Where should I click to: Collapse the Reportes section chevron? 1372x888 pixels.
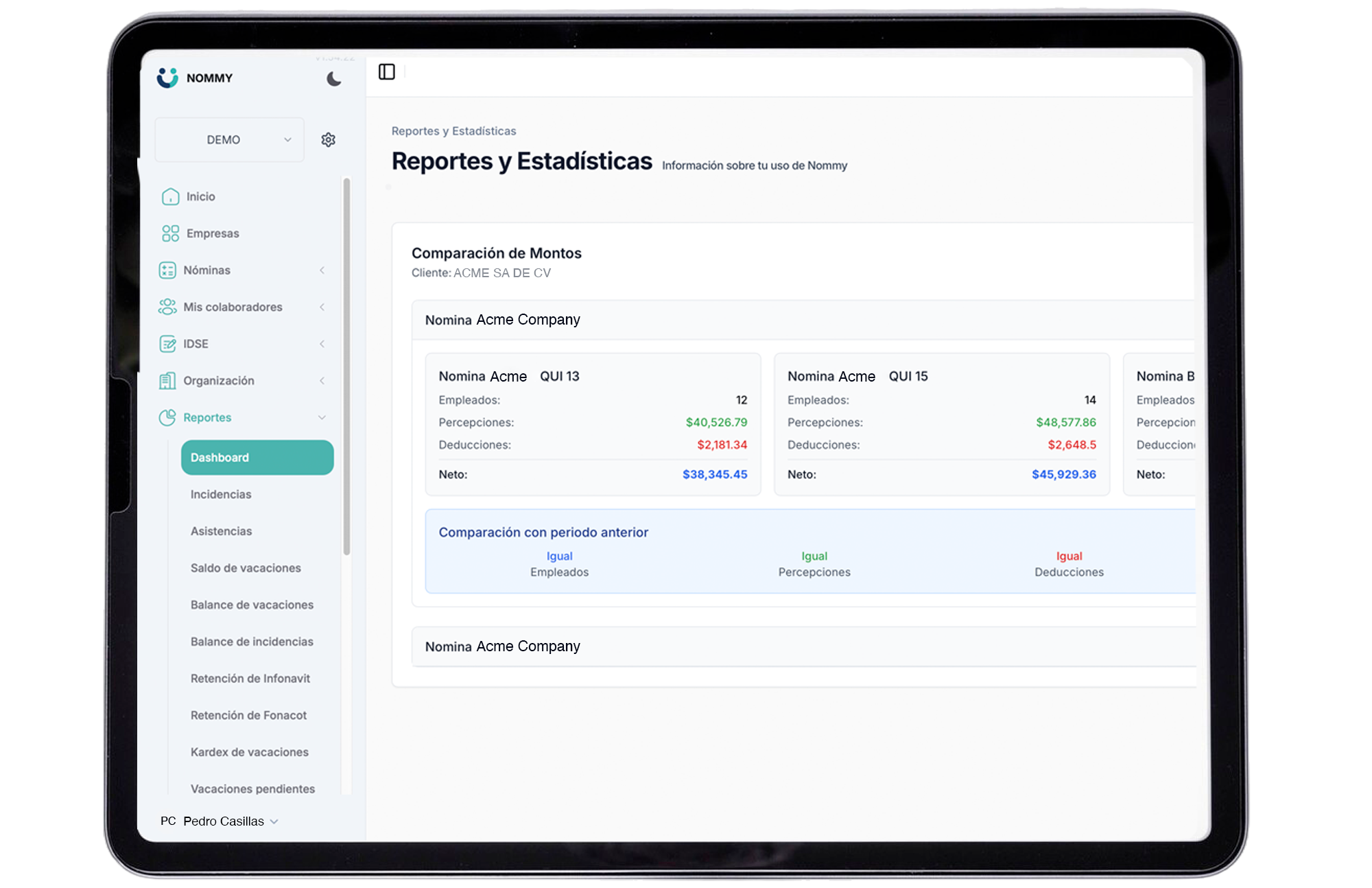tap(322, 417)
